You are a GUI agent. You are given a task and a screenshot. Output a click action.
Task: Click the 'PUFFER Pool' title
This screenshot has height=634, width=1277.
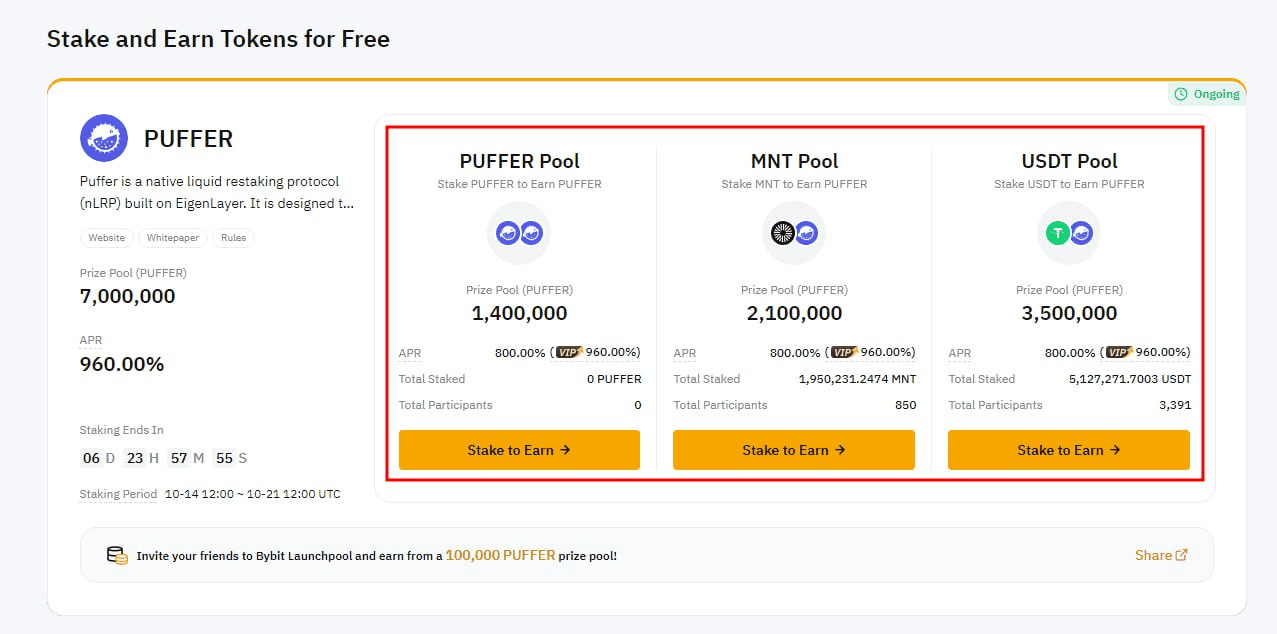[x=519, y=161]
